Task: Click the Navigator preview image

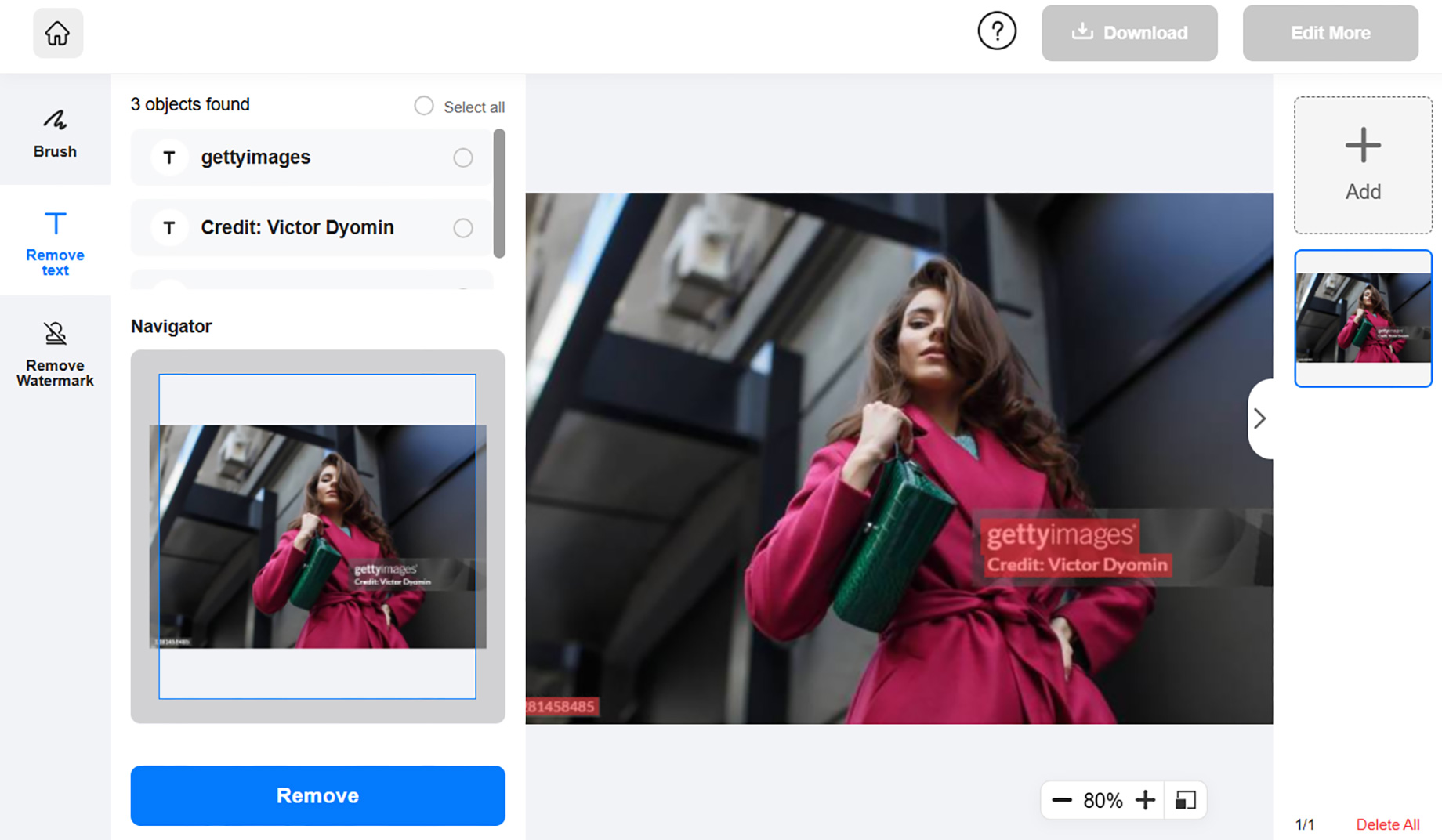Action: click(317, 536)
